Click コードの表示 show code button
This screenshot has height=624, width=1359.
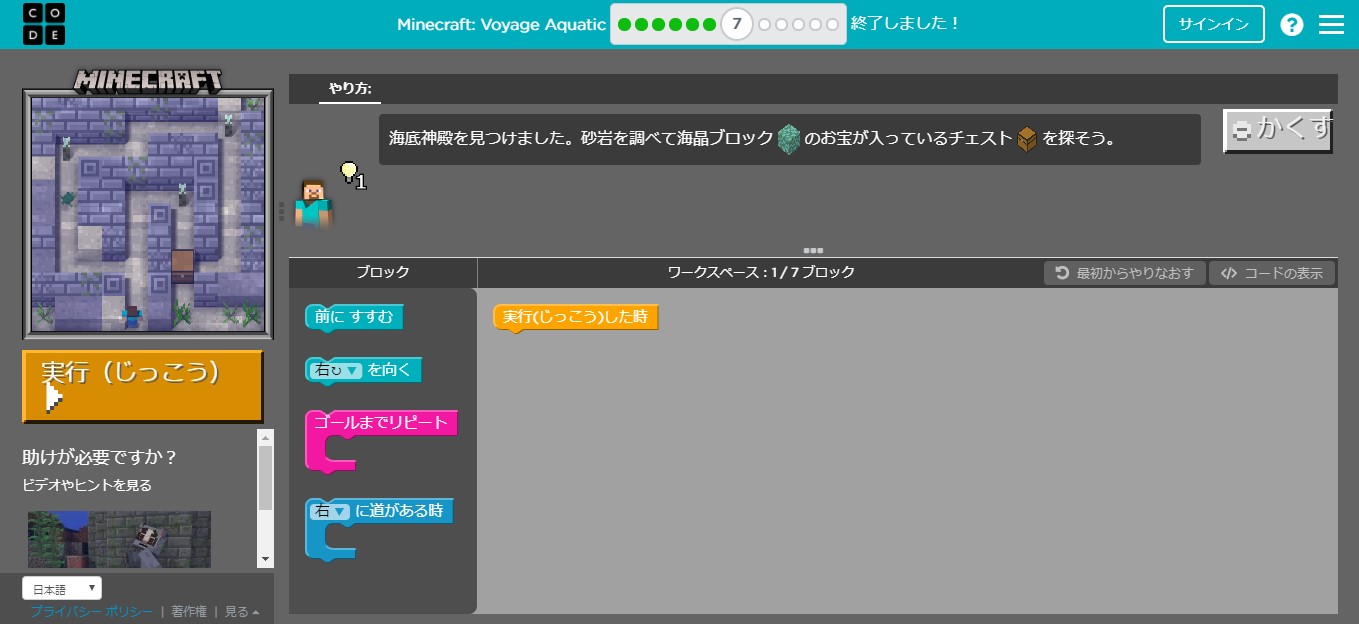coord(1272,273)
